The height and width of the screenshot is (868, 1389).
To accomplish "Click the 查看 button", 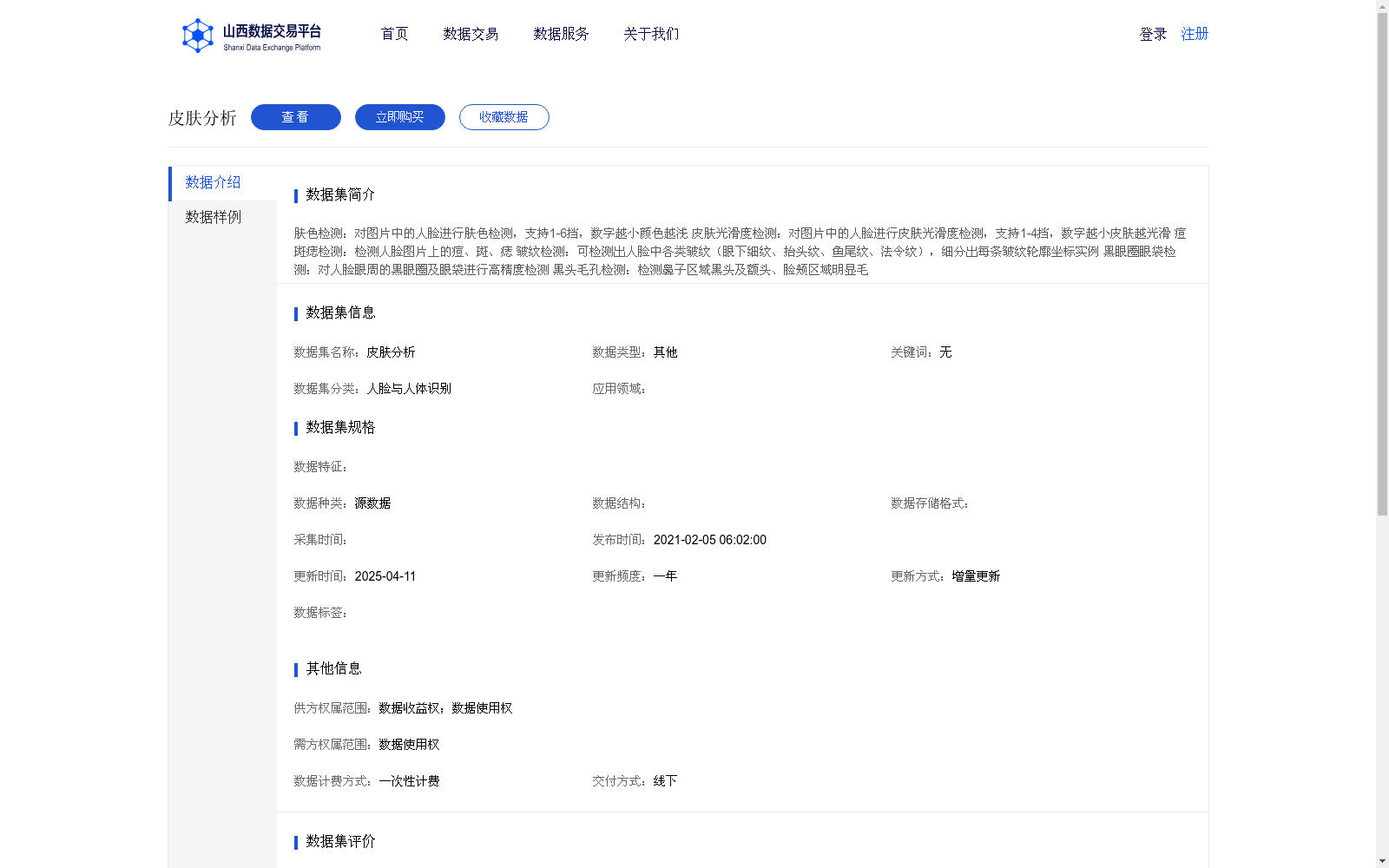I will coord(296,117).
